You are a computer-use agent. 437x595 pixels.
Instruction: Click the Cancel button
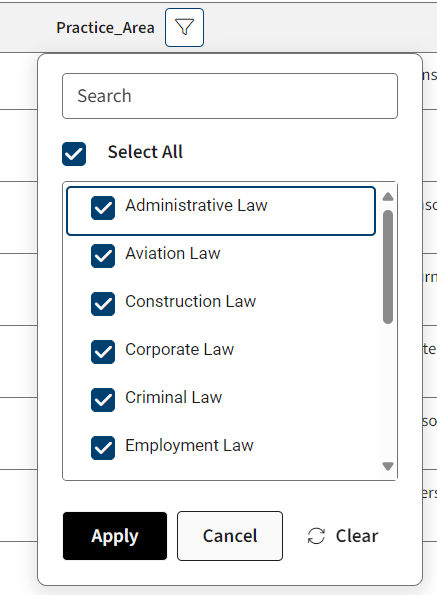coord(230,536)
